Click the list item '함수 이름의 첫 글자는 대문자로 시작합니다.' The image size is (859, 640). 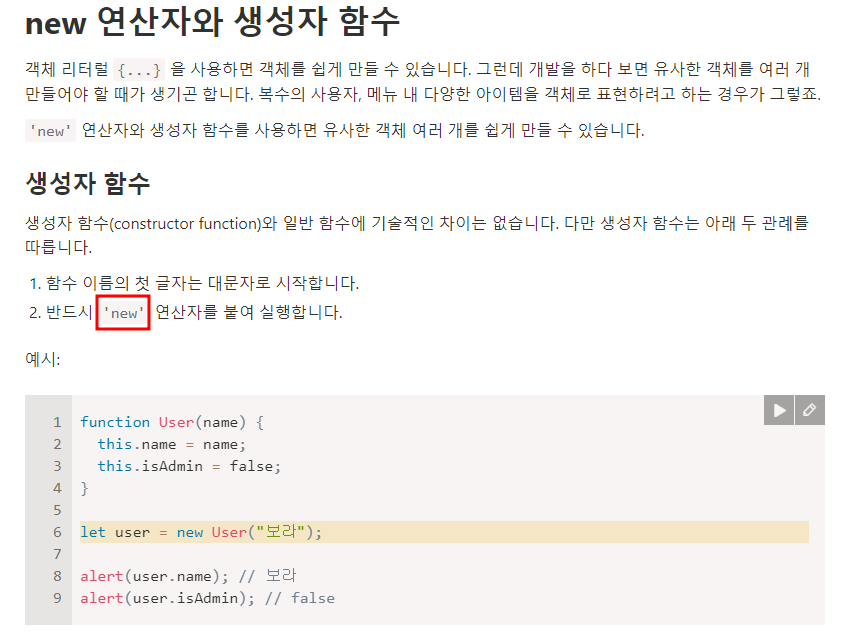point(202,283)
